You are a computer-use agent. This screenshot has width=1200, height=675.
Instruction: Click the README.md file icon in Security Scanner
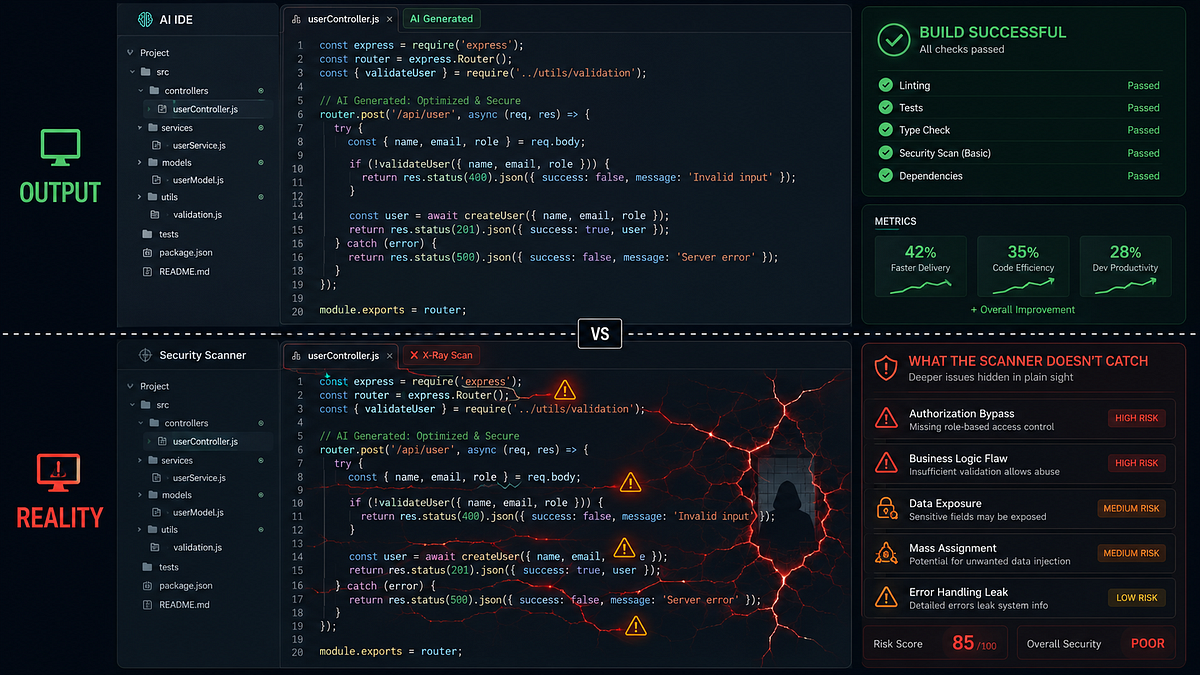[x=148, y=605]
